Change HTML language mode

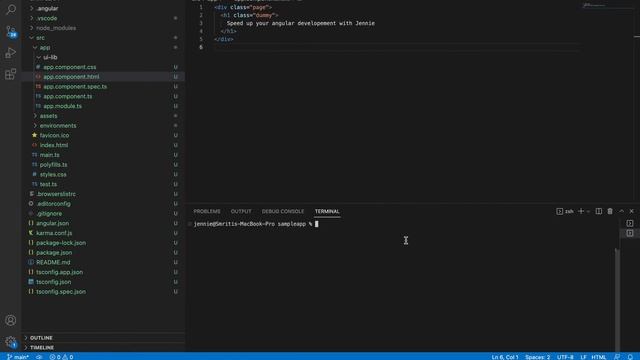coord(599,357)
